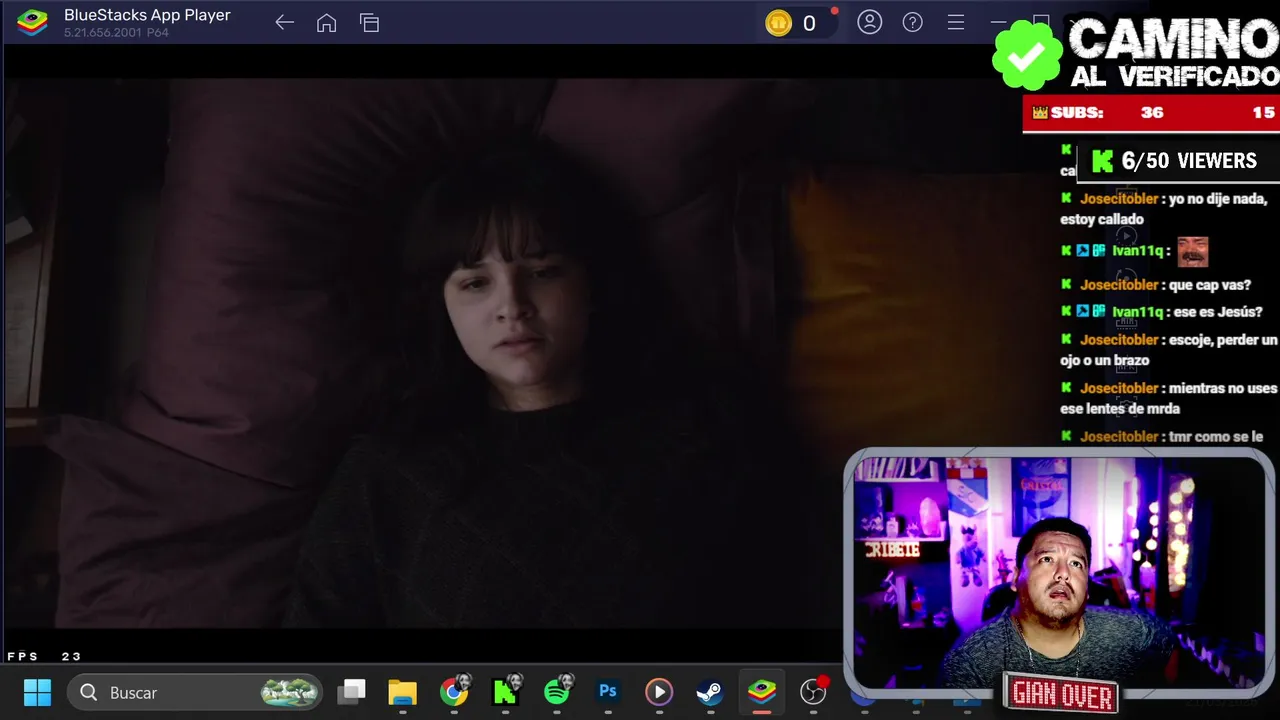Click the 'FPS 23' counter text

click(x=44, y=657)
